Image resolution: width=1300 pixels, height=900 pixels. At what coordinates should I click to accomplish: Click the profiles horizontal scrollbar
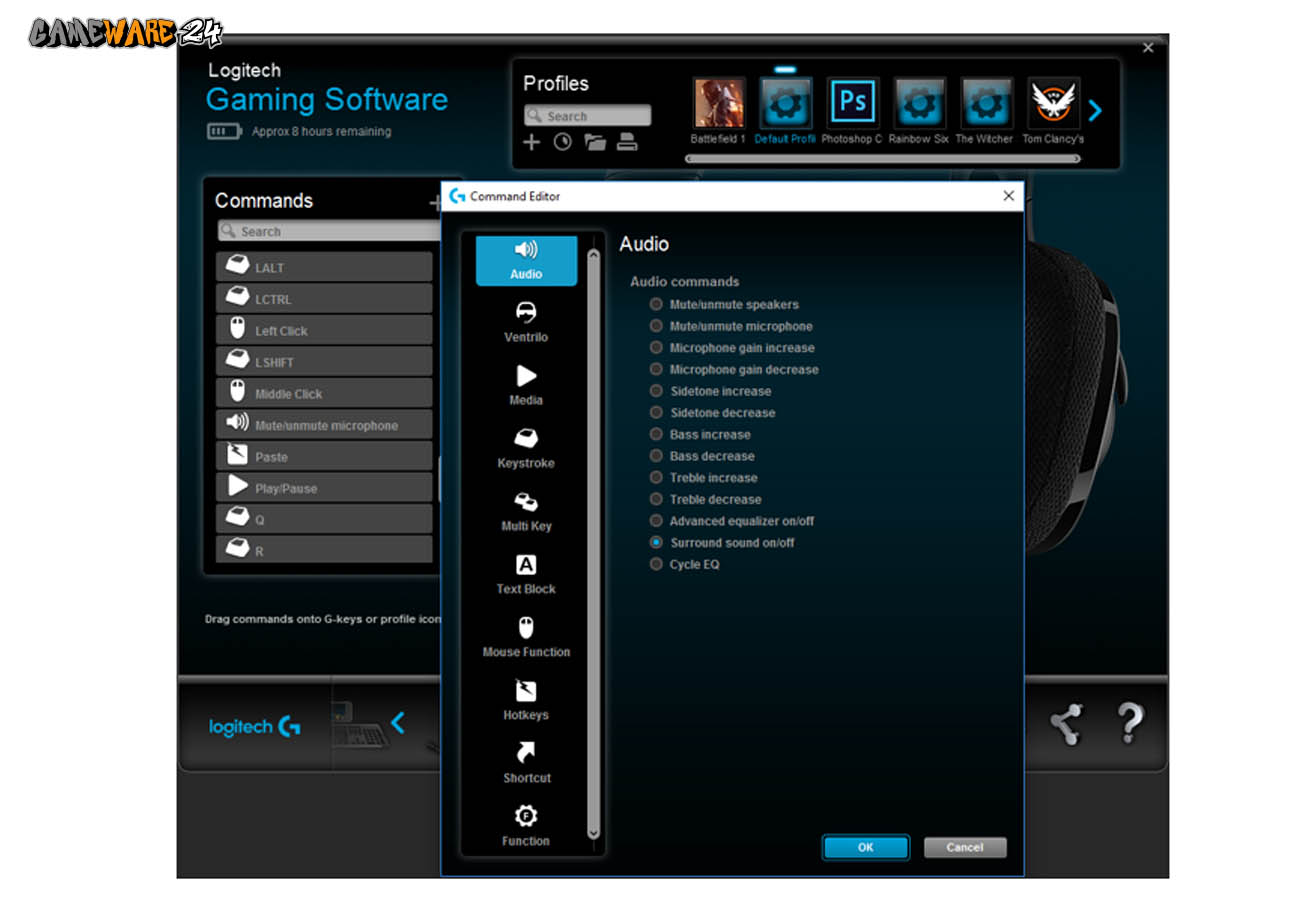pyautogui.click(x=883, y=158)
